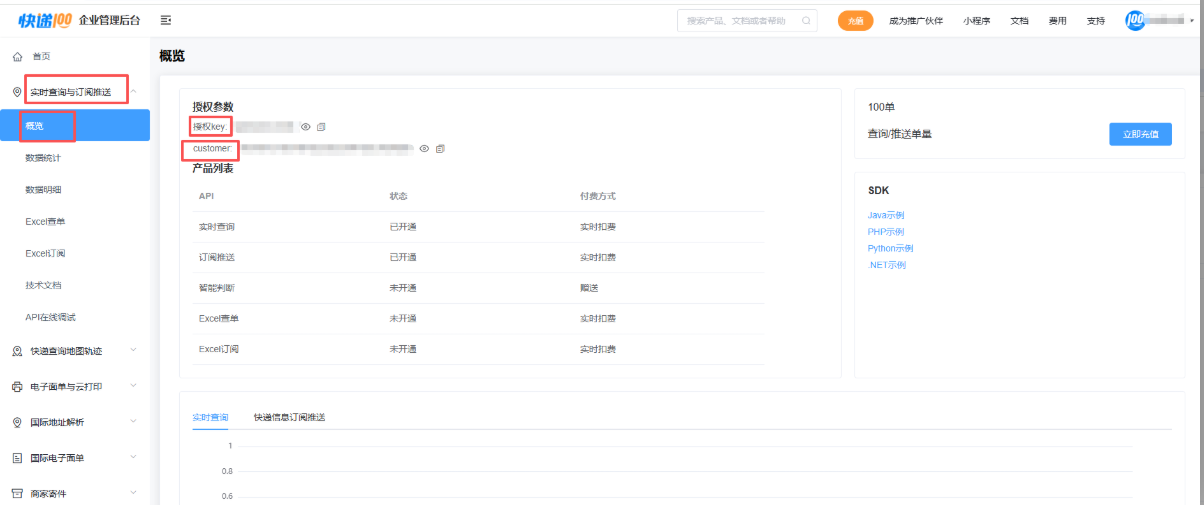Viewport: 1204px width, 505px height.
Task: Reveal the hidden 授权key value
Action: click(306, 127)
